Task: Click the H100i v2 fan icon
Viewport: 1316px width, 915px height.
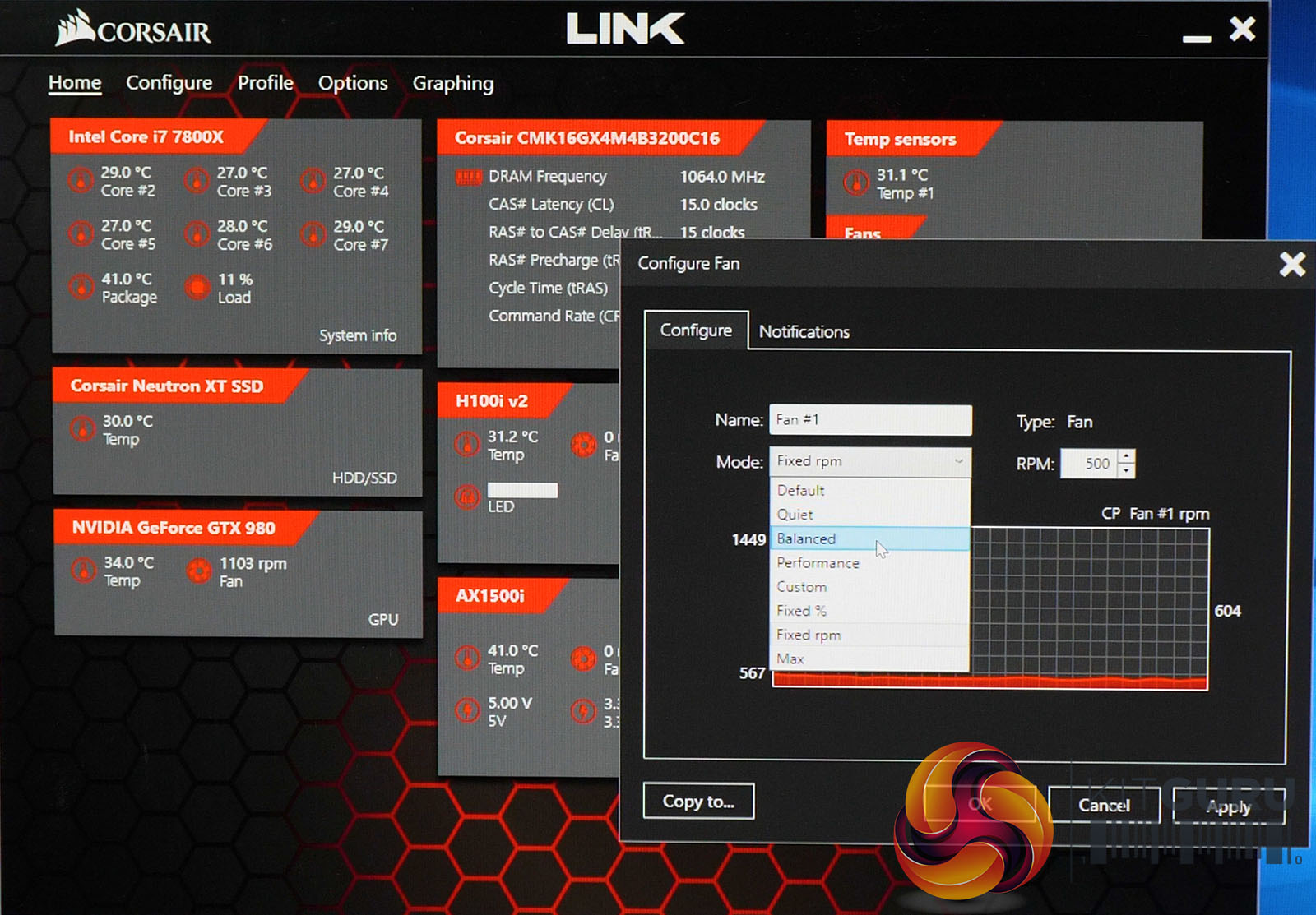Action: pyautogui.click(x=584, y=445)
